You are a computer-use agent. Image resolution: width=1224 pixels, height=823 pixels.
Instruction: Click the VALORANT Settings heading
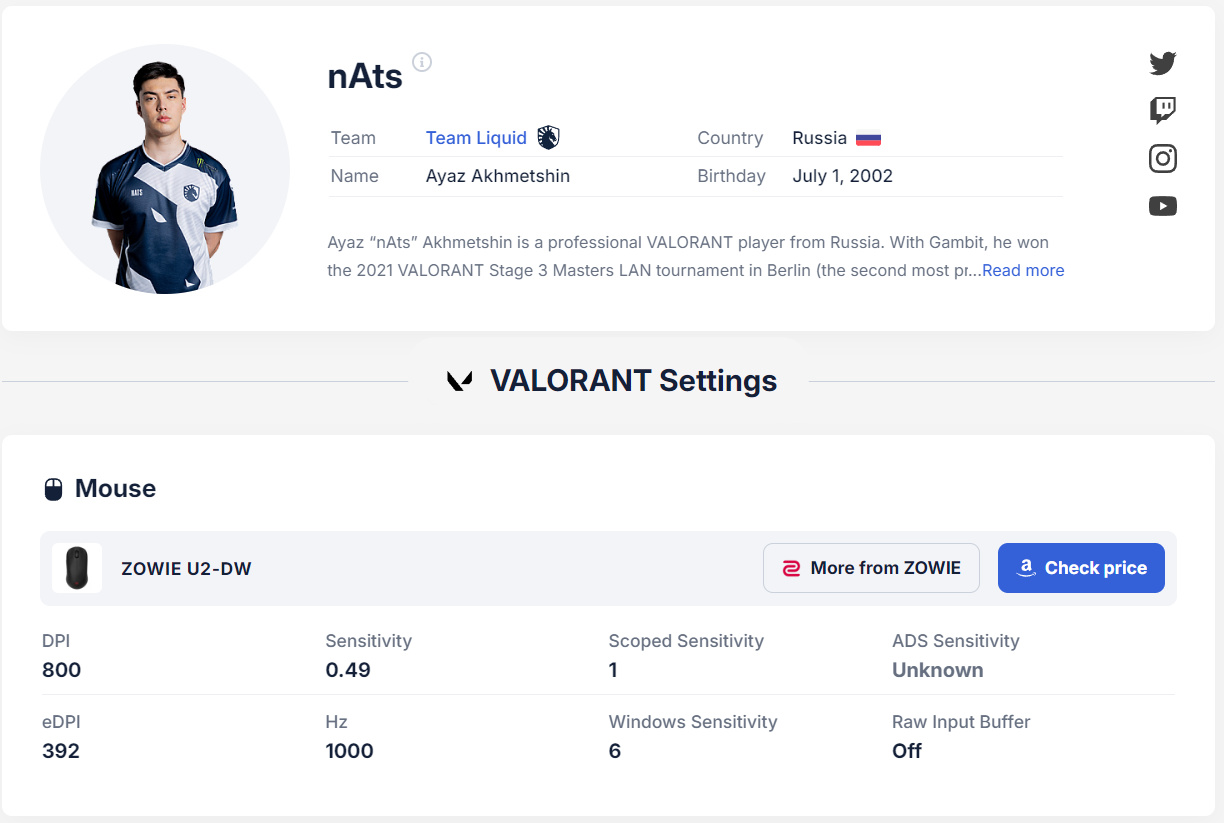(x=633, y=381)
